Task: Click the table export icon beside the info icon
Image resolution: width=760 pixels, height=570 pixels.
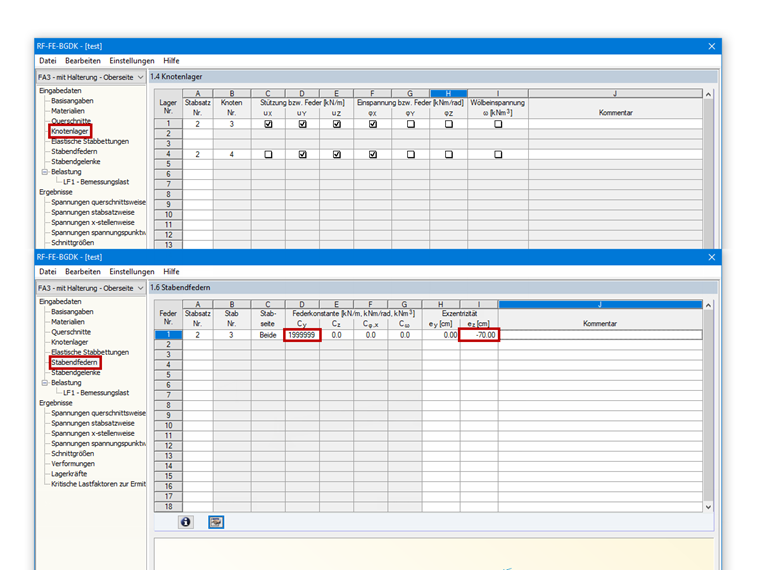Action: coord(216,522)
